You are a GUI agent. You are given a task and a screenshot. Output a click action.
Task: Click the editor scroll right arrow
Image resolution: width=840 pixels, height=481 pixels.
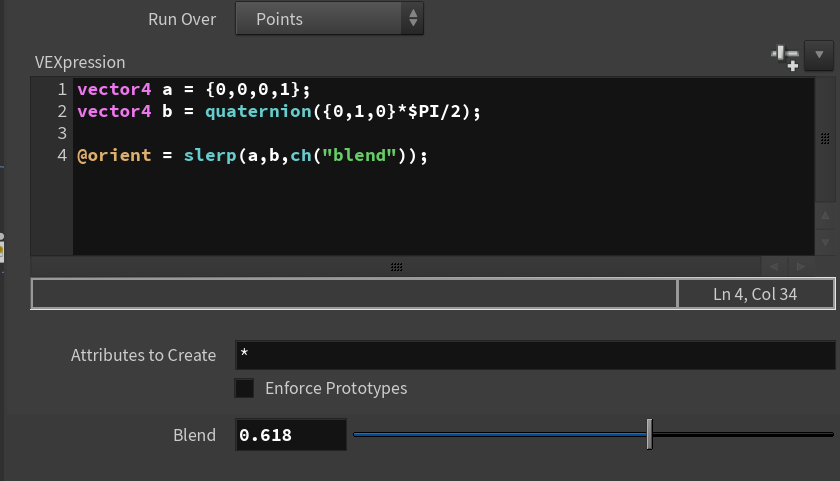pyautogui.click(x=800, y=266)
